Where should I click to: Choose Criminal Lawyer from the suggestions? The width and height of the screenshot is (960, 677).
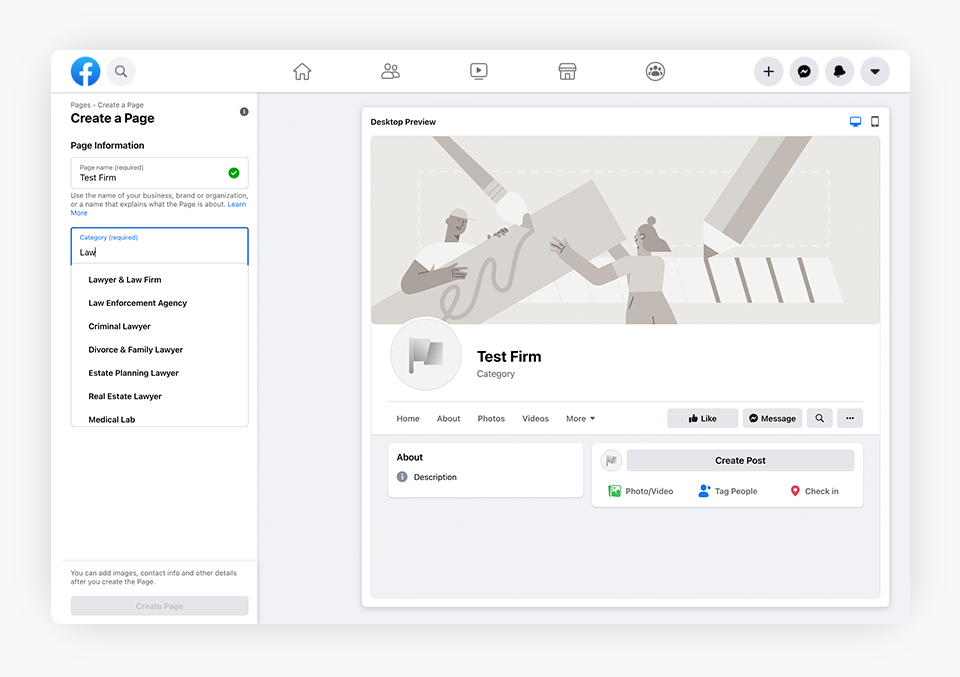119,327
